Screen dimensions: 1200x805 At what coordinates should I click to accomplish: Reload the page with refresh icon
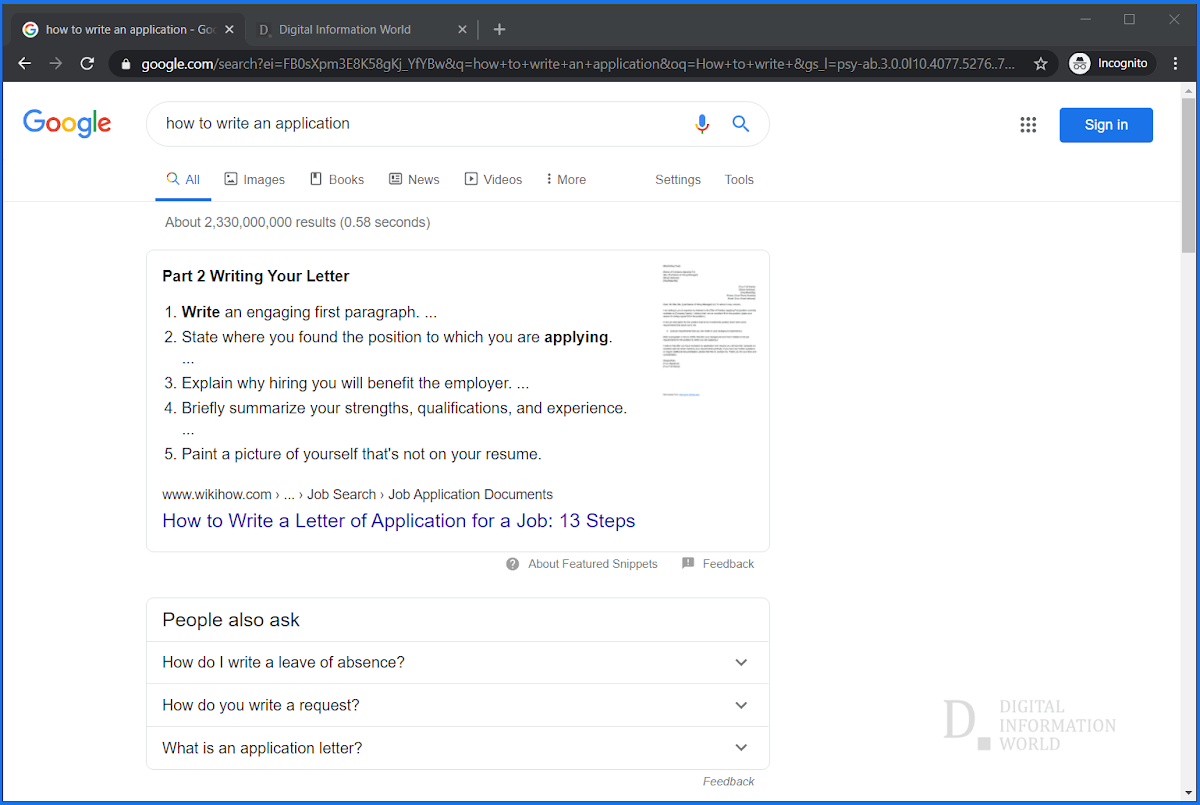click(x=87, y=63)
